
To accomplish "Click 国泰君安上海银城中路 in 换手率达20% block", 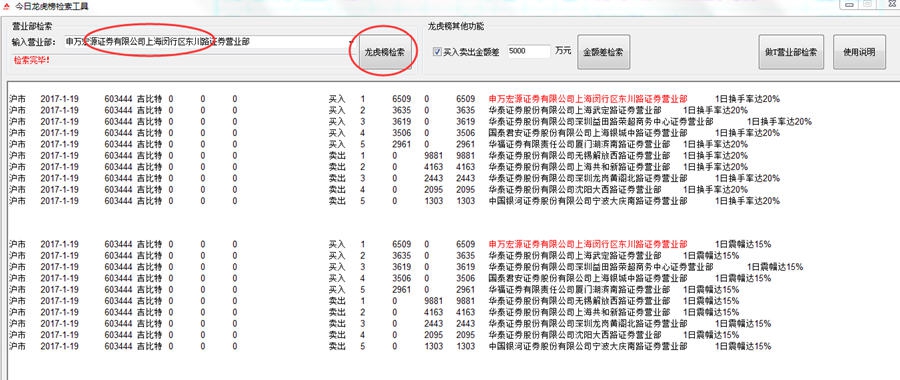I will click(588, 133).
